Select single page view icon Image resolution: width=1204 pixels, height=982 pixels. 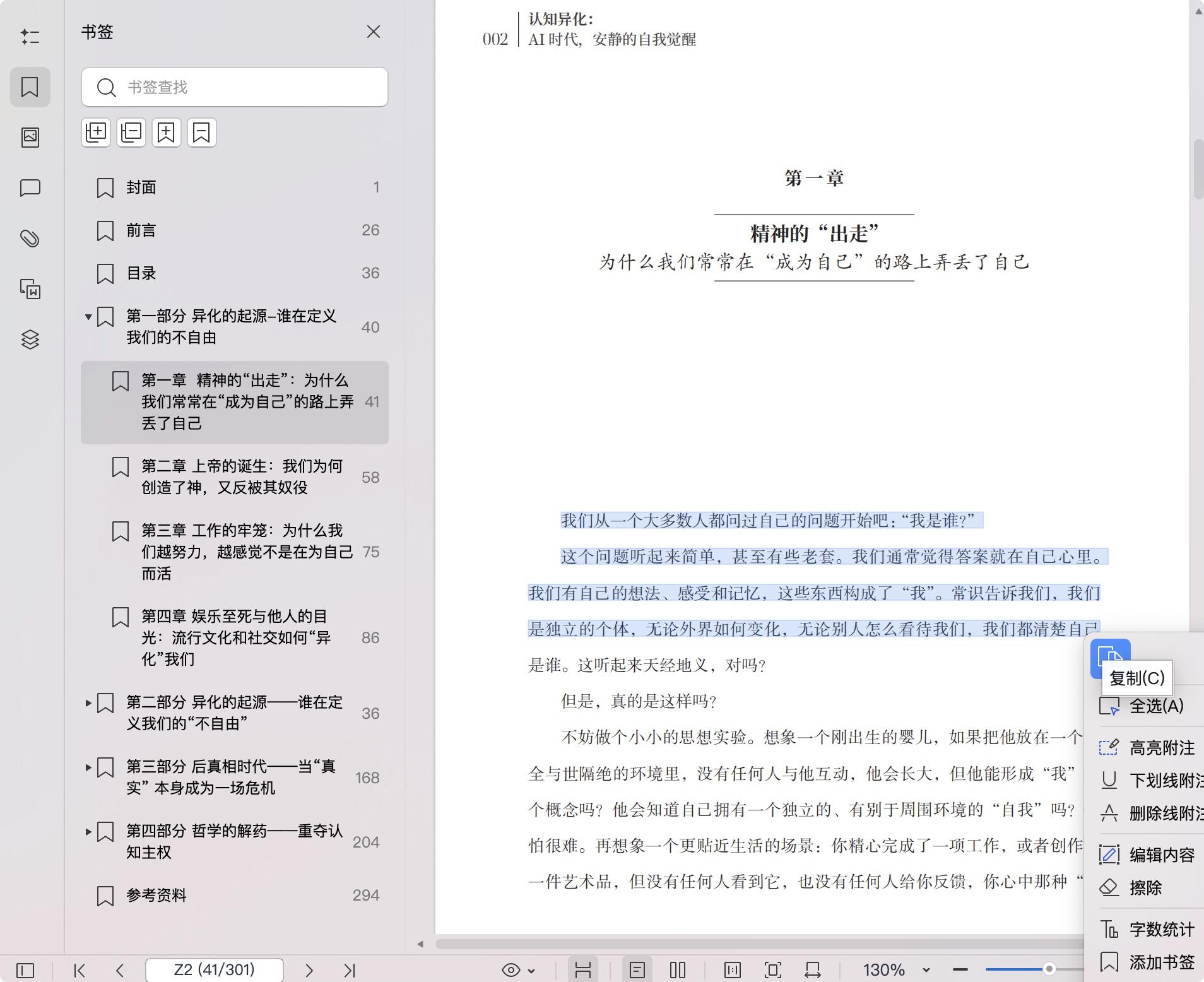637,970
